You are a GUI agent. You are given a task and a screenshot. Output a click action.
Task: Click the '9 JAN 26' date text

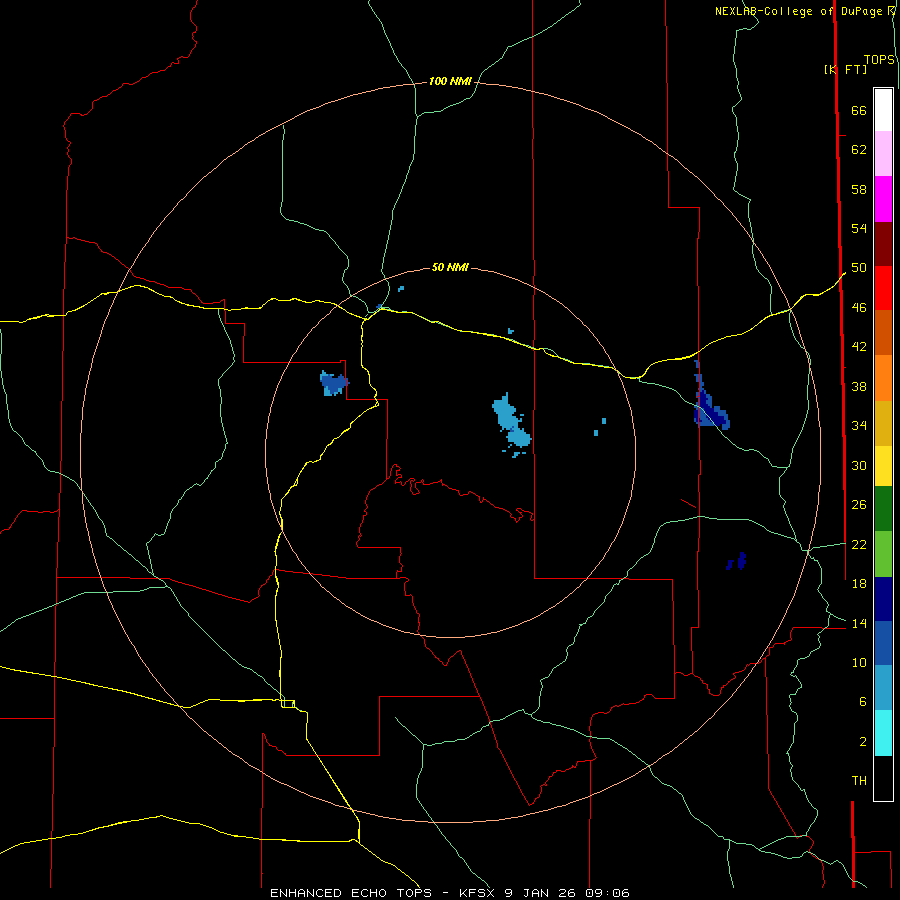[542, 893]
